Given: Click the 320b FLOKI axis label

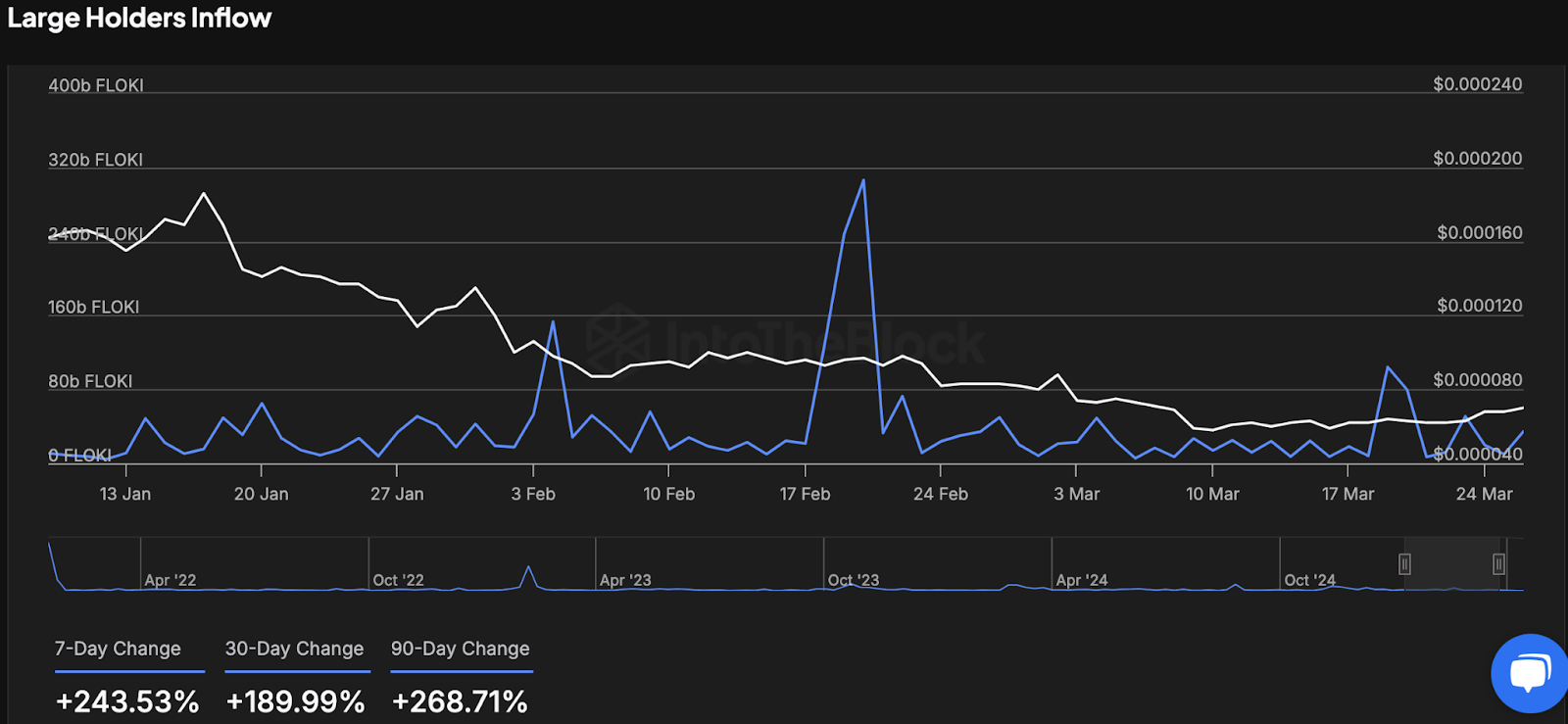Looking at the screenshot, I should click(96, 160).
